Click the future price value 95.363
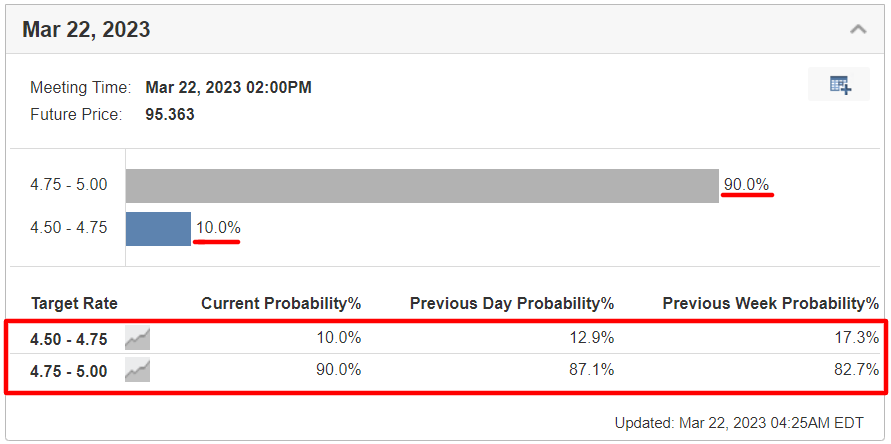 pyautogui.click(x=170, y=115)
